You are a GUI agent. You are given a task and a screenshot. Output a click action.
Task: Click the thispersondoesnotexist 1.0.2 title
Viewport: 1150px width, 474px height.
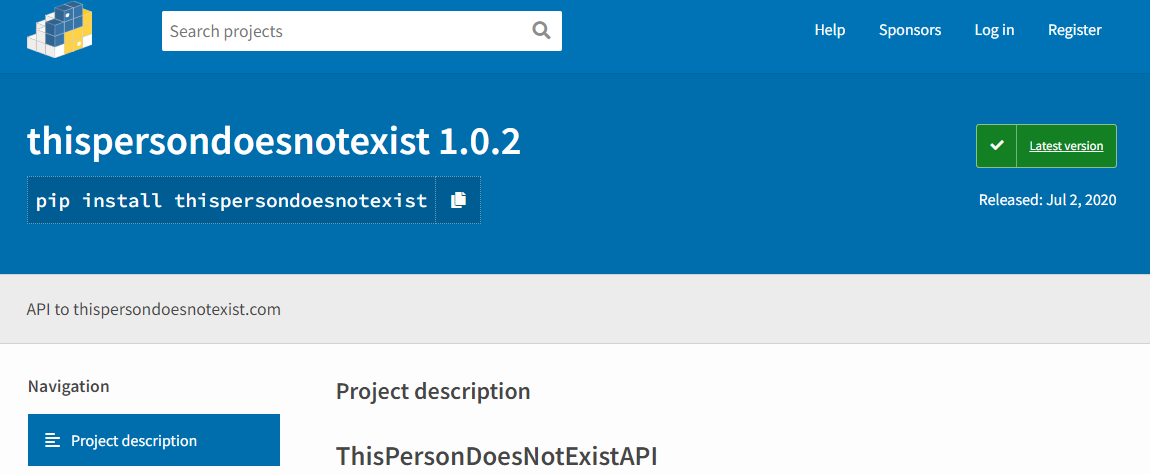click(274, 142)
